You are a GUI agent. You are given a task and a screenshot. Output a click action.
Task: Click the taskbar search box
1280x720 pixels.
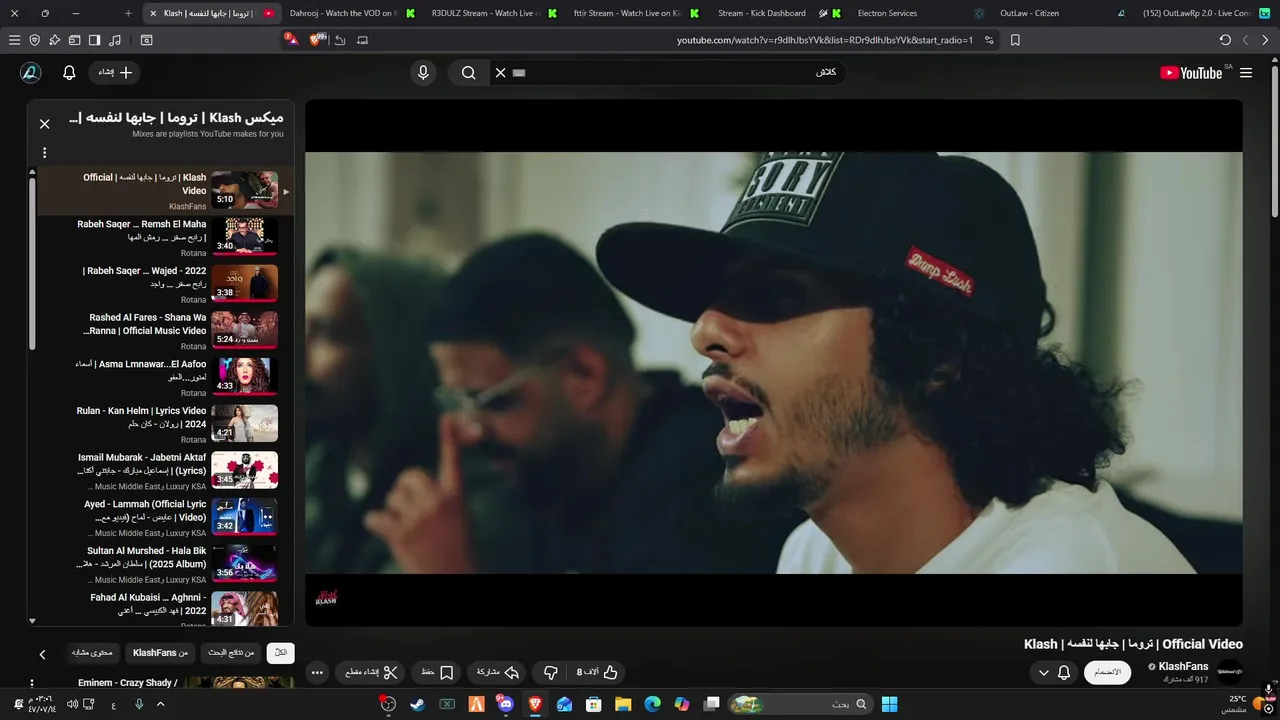pos(800,704)
